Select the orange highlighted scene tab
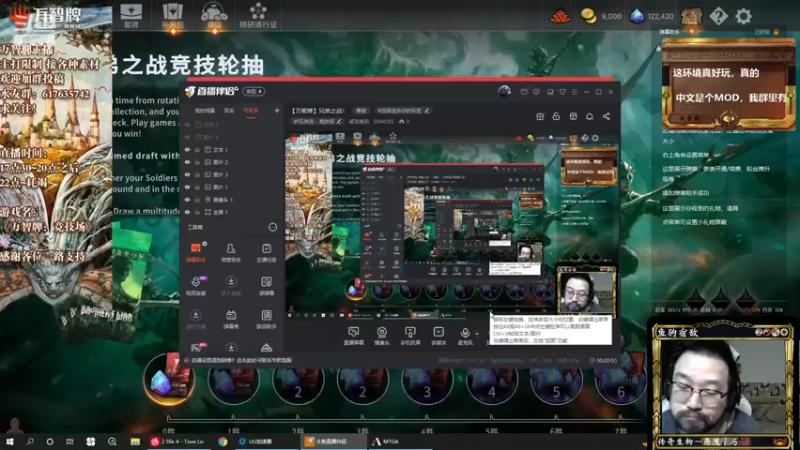The height and width of the screenshot is (450, 800). point(251,110)
